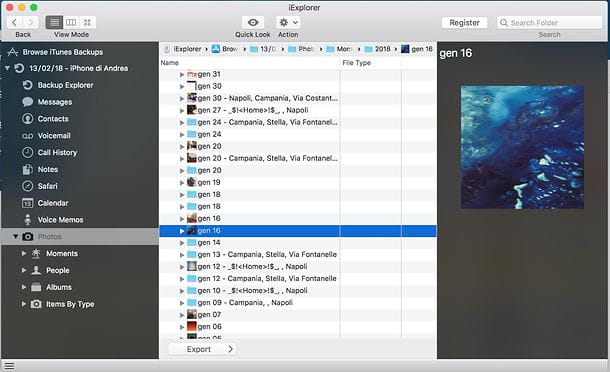Expand People in the sidebar
This screenshot has width=610, height=372.
(24, 270)
